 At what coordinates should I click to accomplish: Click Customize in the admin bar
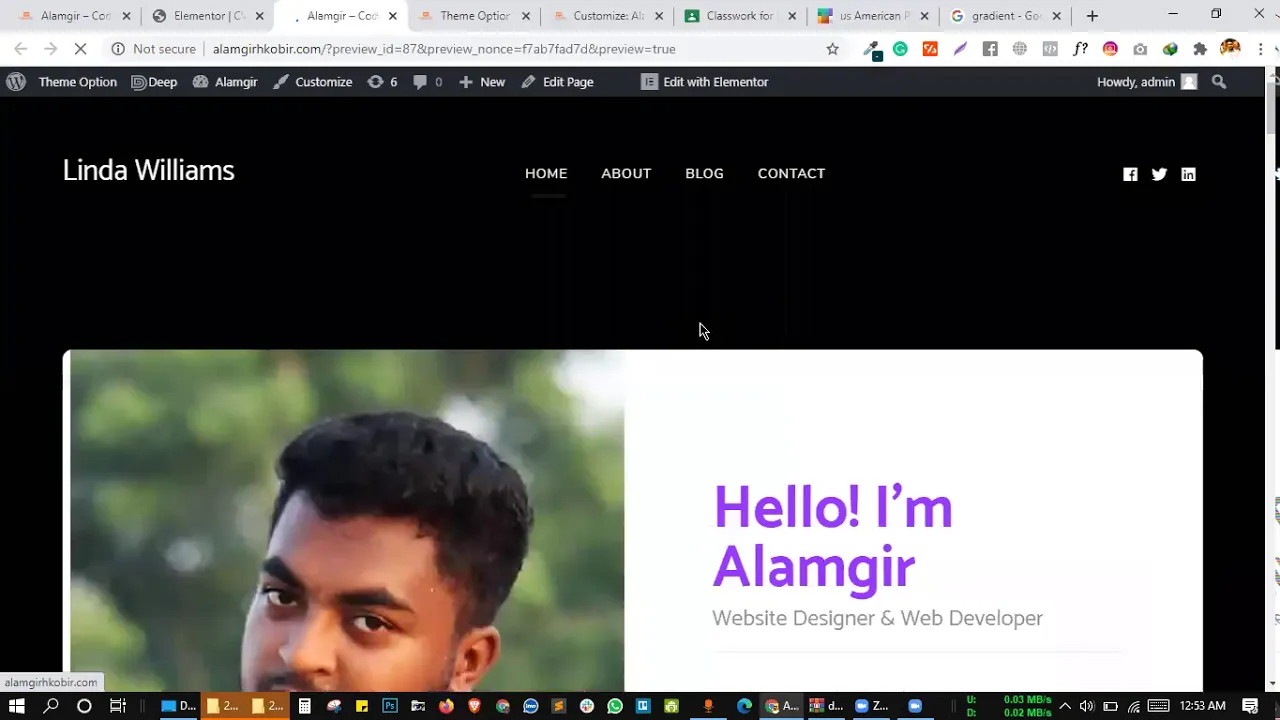point(313,82)
